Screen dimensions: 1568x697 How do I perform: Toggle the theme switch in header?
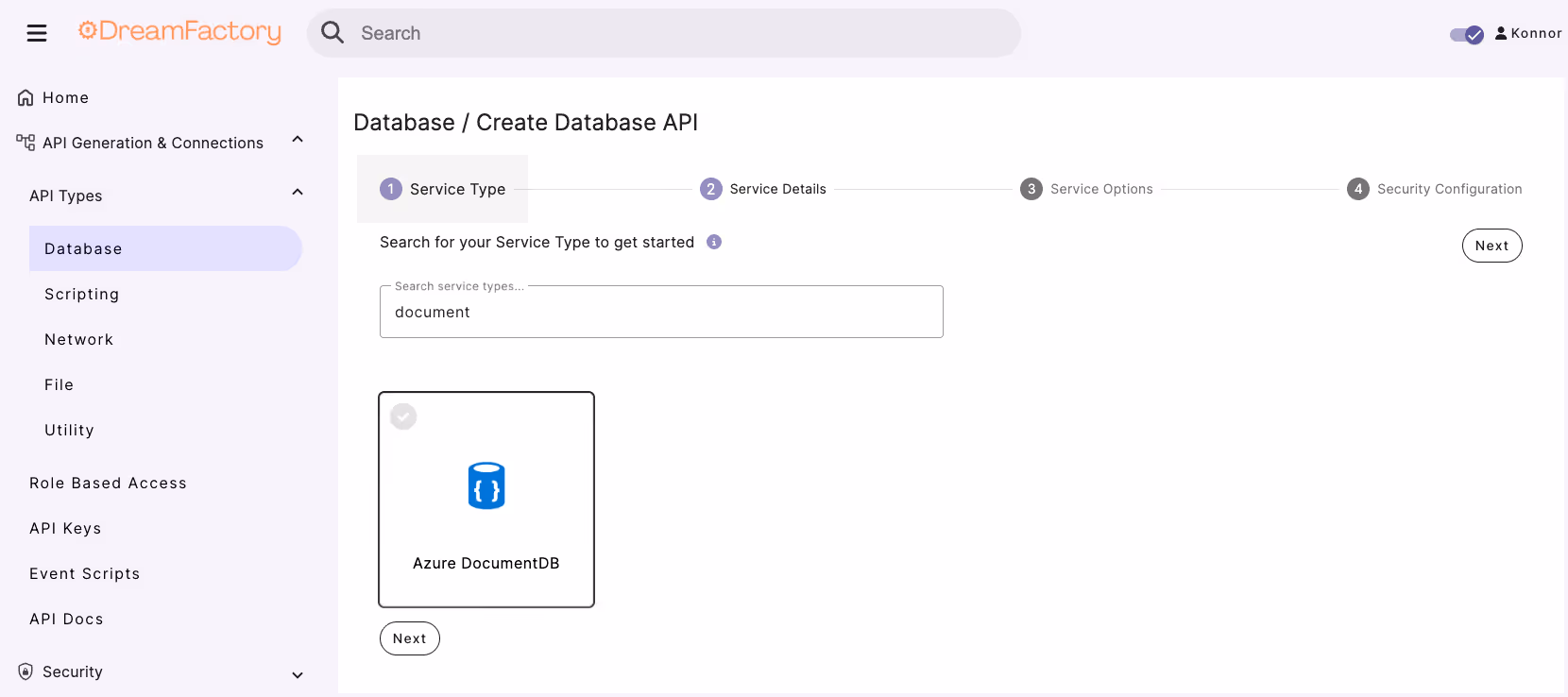(x=1467, y=35)
